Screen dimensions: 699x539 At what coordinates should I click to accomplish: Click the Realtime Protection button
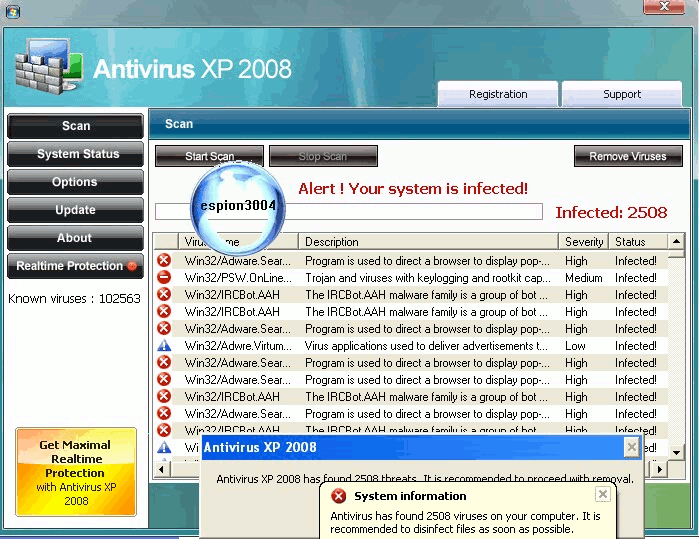pyautogui.click(x=75, y=266)
